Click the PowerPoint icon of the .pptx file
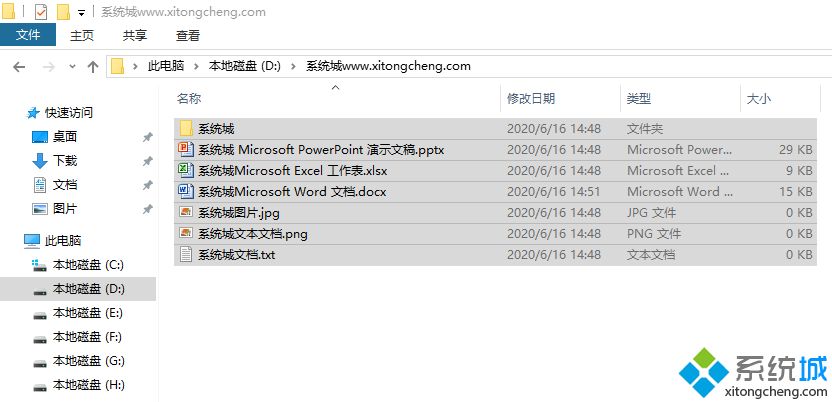 click(186, 149)
